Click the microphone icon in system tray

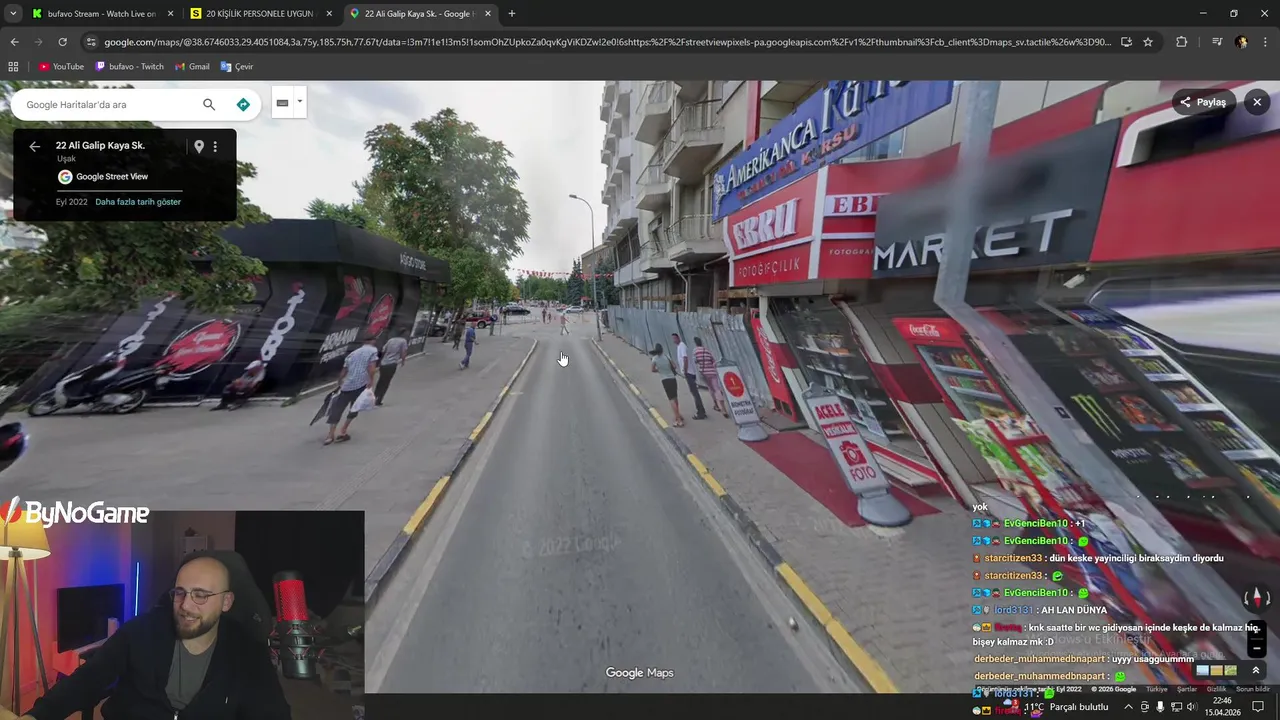[x=1160, y=707]
